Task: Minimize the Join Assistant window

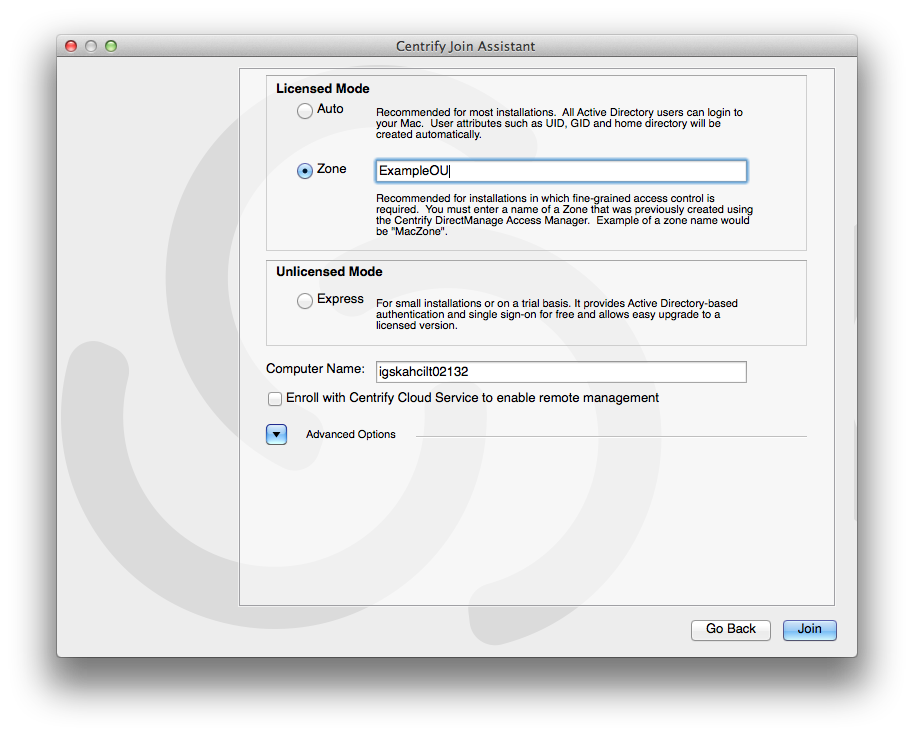Action: pyautogui.click(x=91, y=46)
